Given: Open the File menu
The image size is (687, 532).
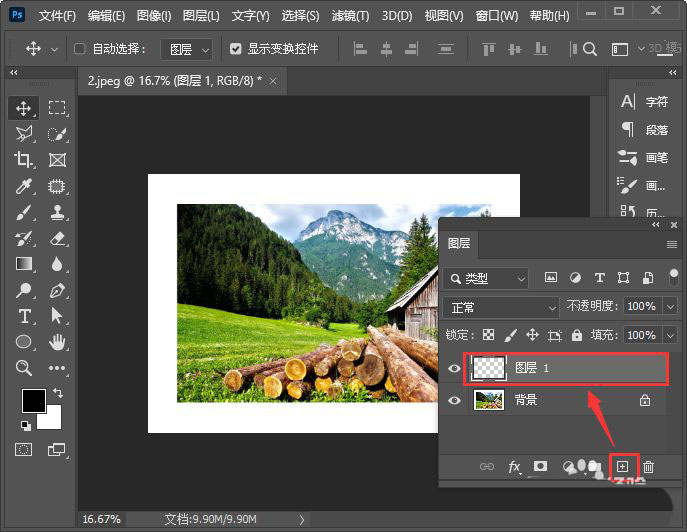Looking at the screenshot, I should point(57,16).
